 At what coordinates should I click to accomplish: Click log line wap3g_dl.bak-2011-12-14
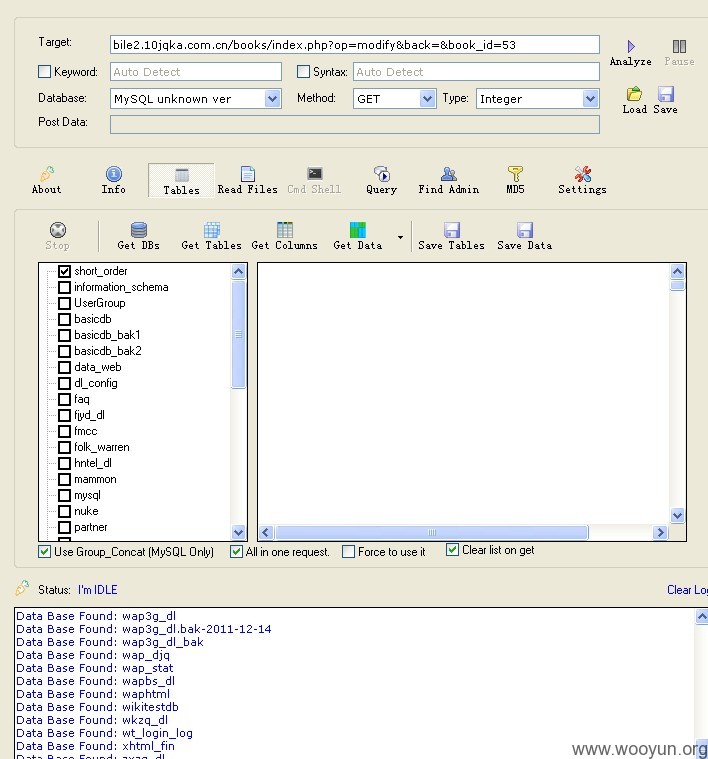tap(144, 629)
